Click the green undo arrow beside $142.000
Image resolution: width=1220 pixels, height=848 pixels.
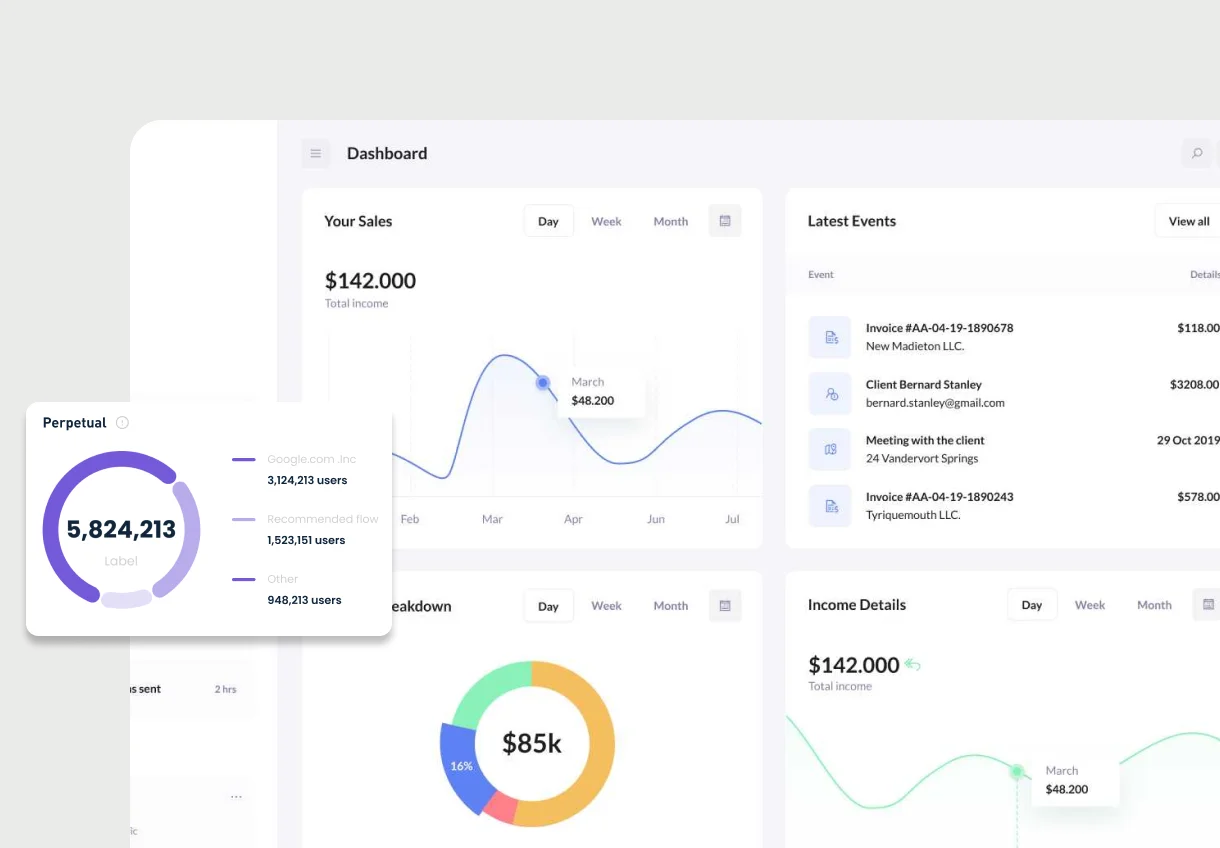pos(911,663)
